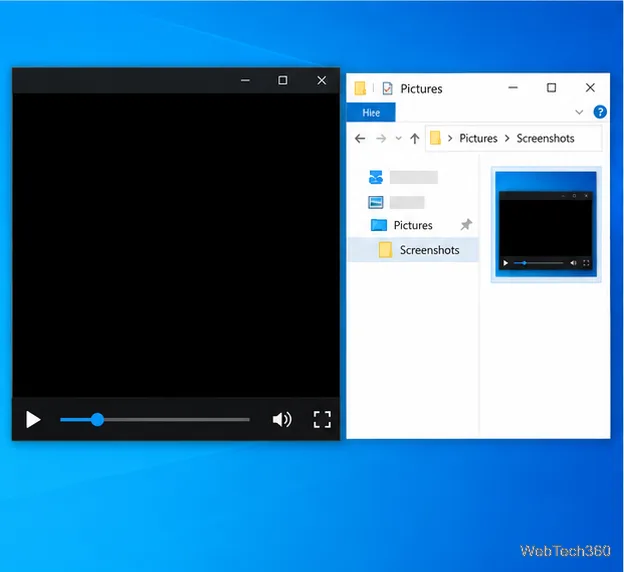Click the grey unplayed part of the seek bar

[177, 420]
